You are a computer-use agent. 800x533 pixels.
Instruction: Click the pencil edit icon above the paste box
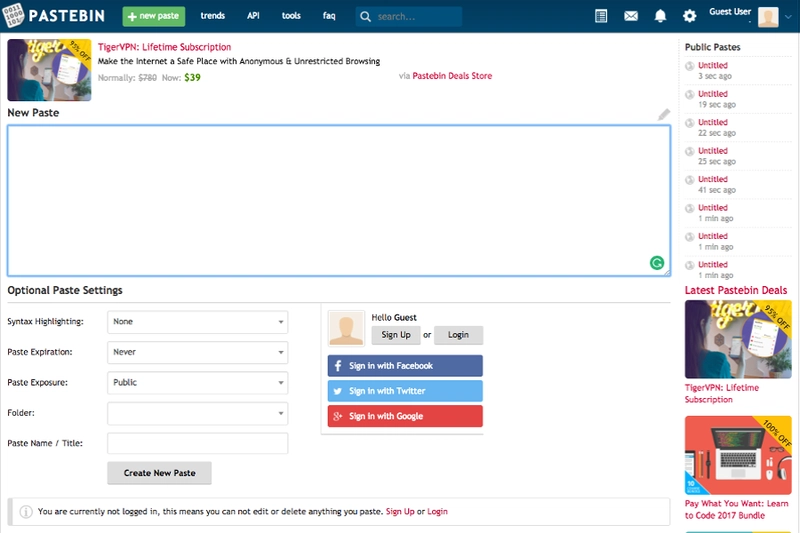click(x=663, y=114)
